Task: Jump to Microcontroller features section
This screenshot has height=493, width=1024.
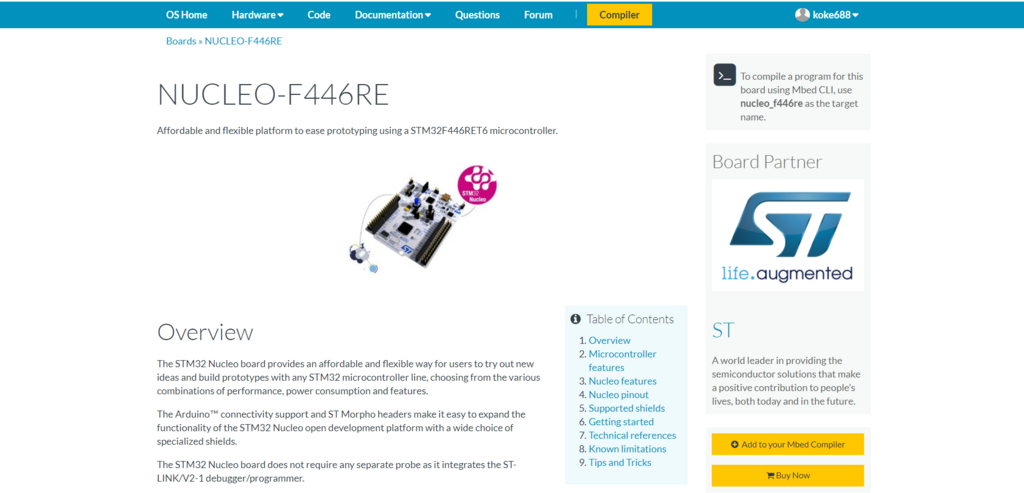Action: [x=622, y=360]
